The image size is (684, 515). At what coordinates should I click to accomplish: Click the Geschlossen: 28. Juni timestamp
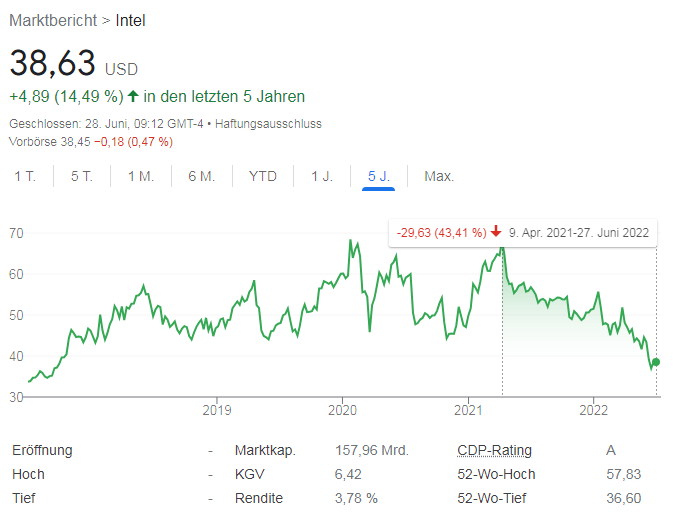click(106, 124)
